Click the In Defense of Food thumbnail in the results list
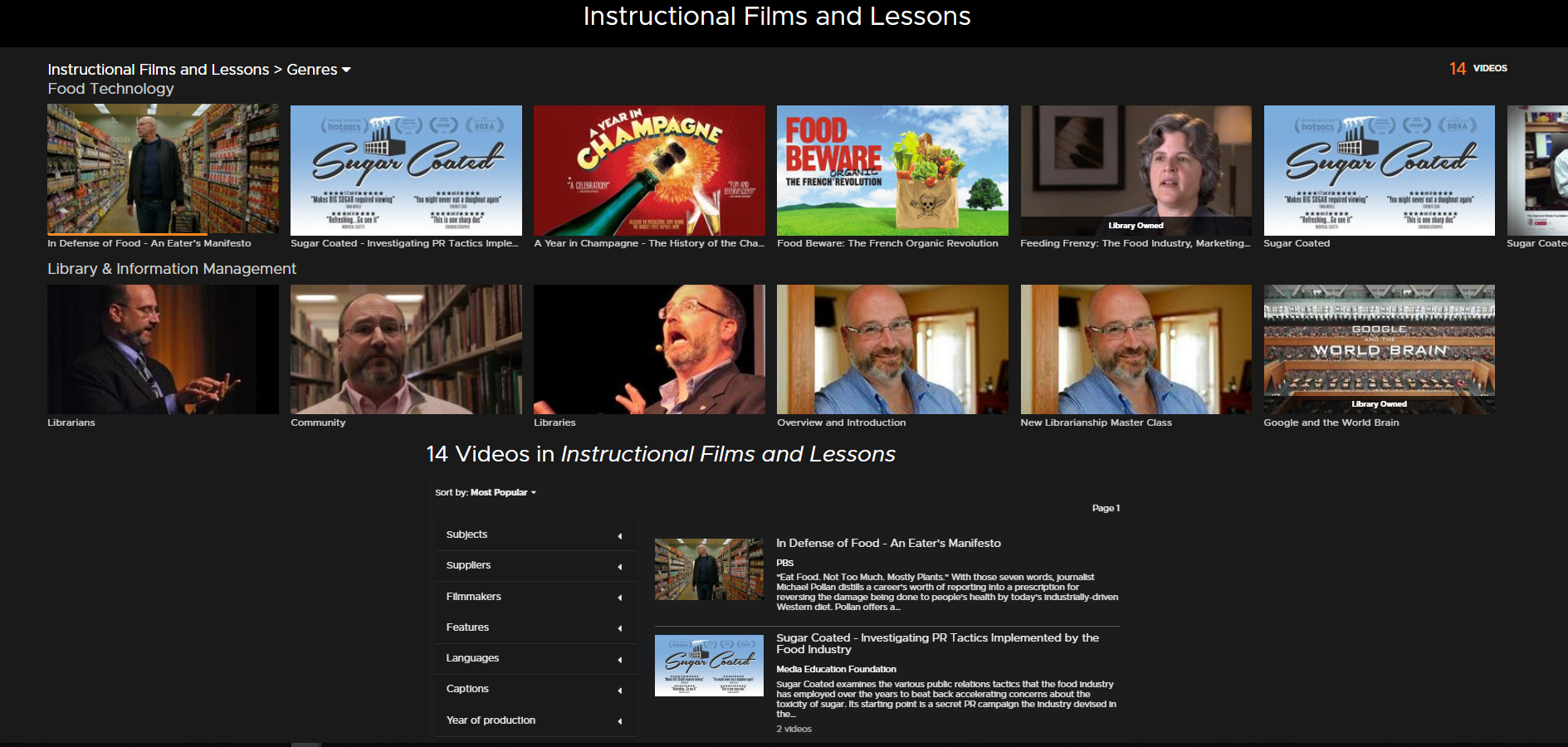Viewport: 1568px width, 747px height. click(709, 569)
